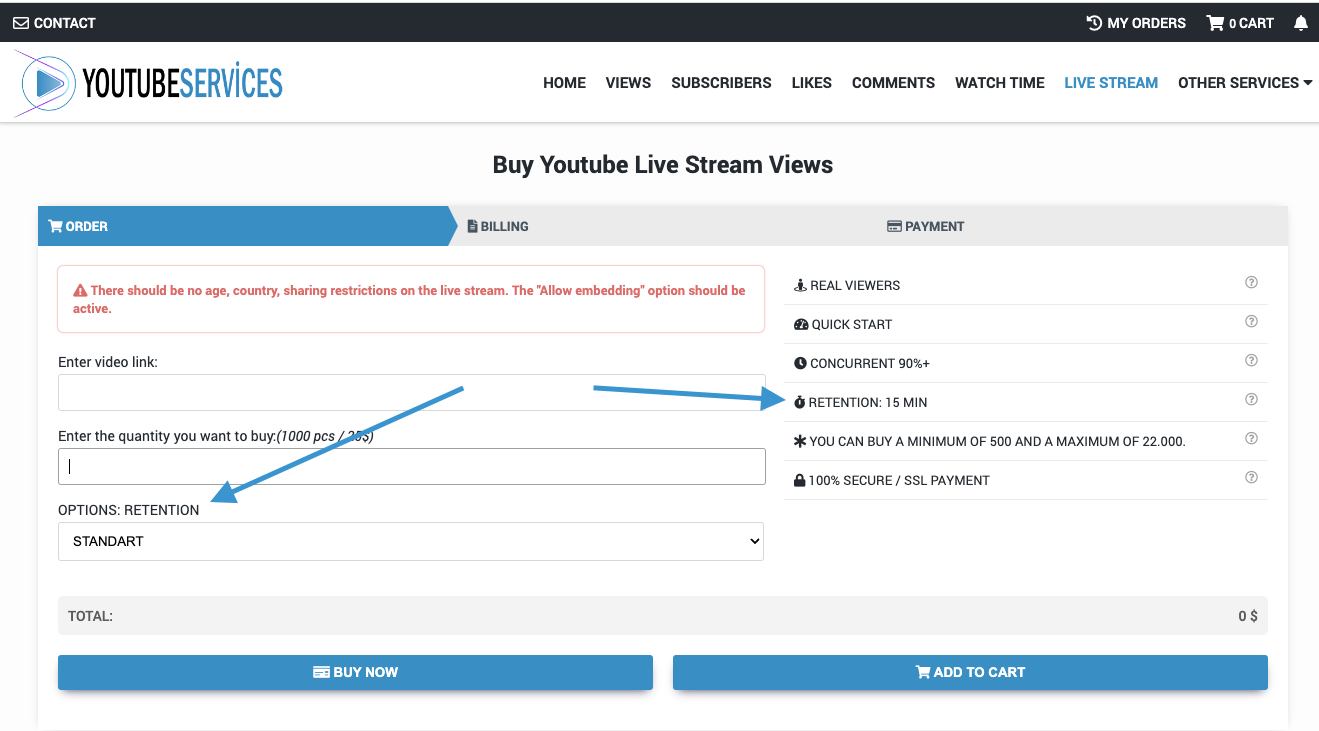Image resolution: width=1319 pixels, height=731 pixels.
Task: Focus the quantity input field
Action: (x=411, y=466)
